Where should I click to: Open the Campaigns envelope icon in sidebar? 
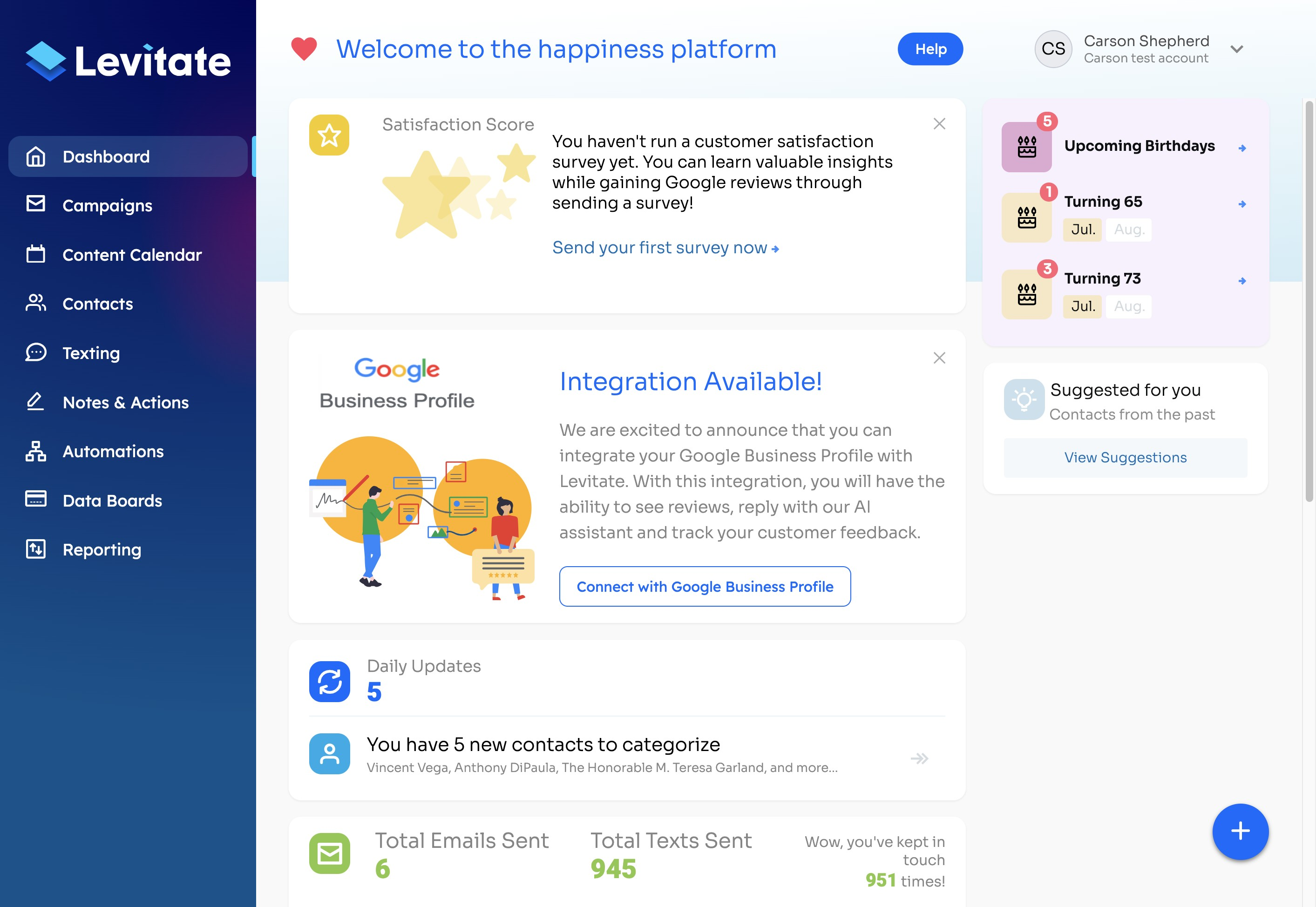(36, 204)
